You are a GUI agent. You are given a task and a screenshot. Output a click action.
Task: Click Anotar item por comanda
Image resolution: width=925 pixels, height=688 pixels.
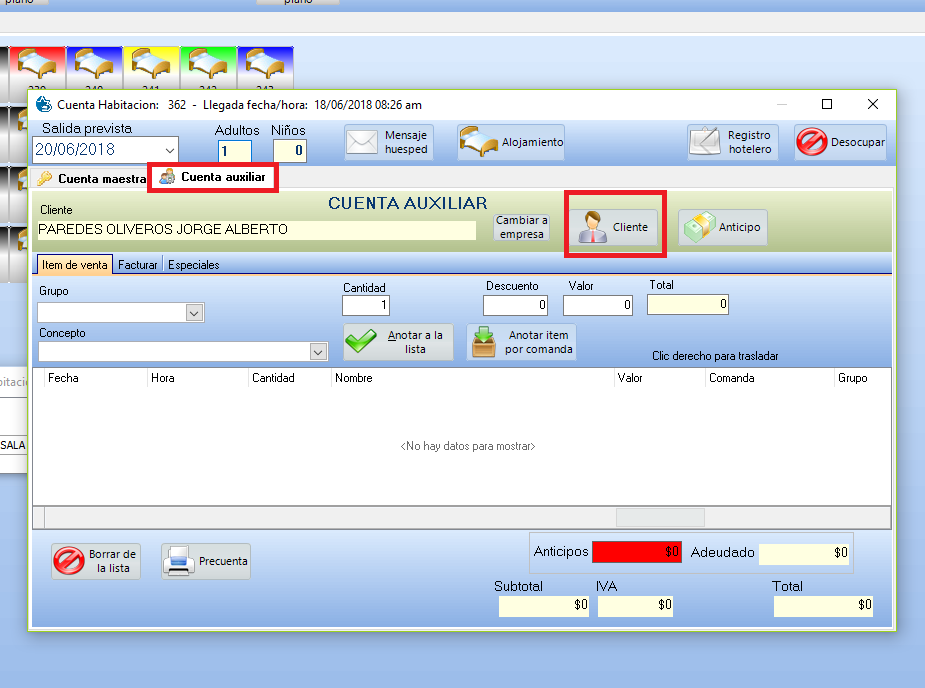pyautogui.click(x=521, y=343)
